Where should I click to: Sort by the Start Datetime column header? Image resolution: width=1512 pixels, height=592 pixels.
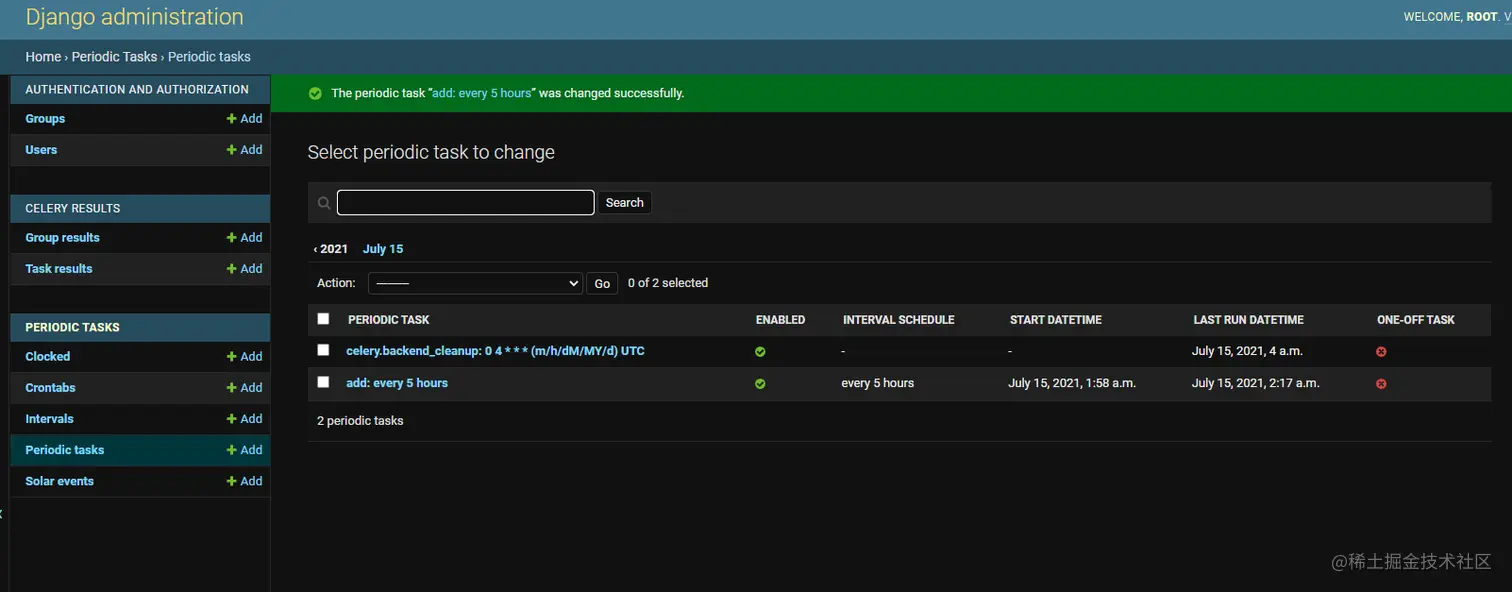pyautogui.click(x=1056, y=320)
